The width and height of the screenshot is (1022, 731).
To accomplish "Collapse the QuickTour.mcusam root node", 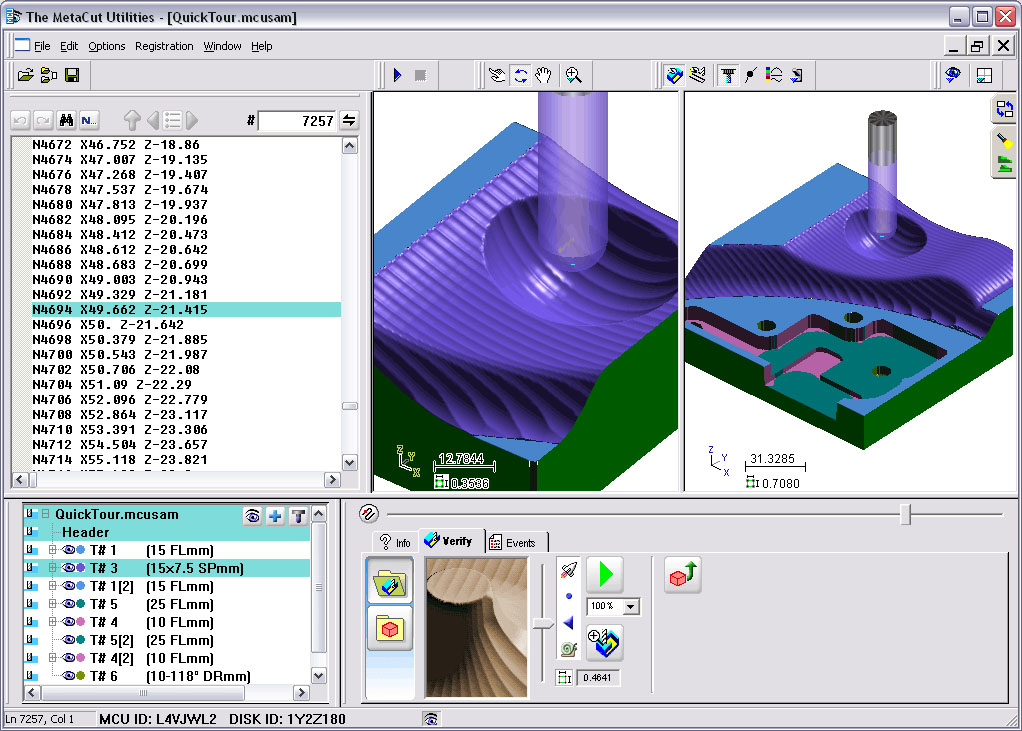I will pyautogui.click(x=45, y=514).
